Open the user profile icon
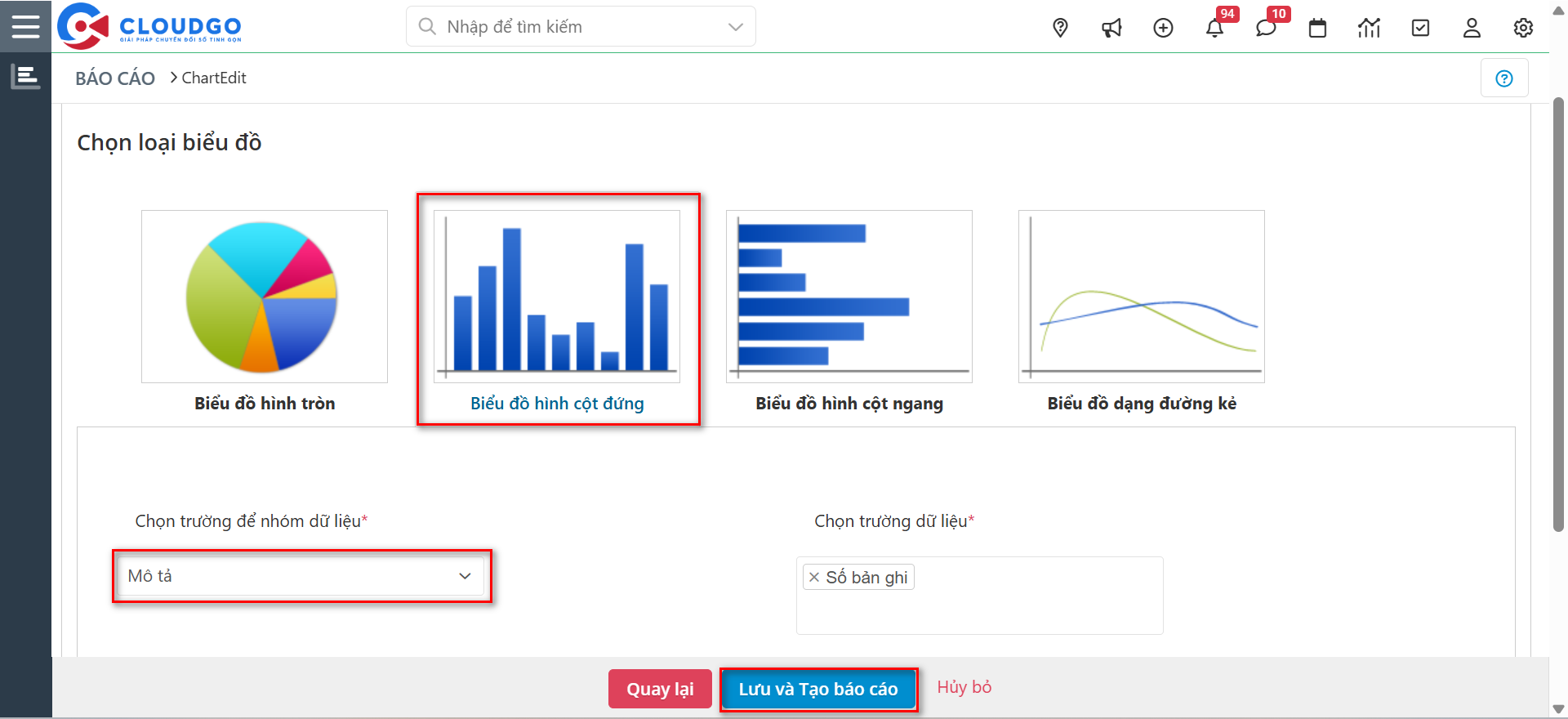Screen dimensions: 1568x719 [1472, 28]
